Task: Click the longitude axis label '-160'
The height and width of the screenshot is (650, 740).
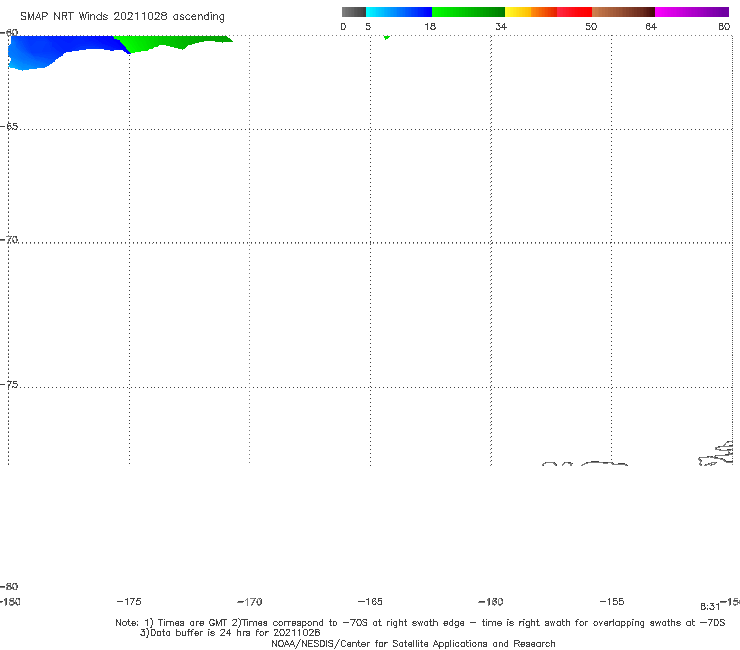Action: pyautogui.click(x=491, y=601)
